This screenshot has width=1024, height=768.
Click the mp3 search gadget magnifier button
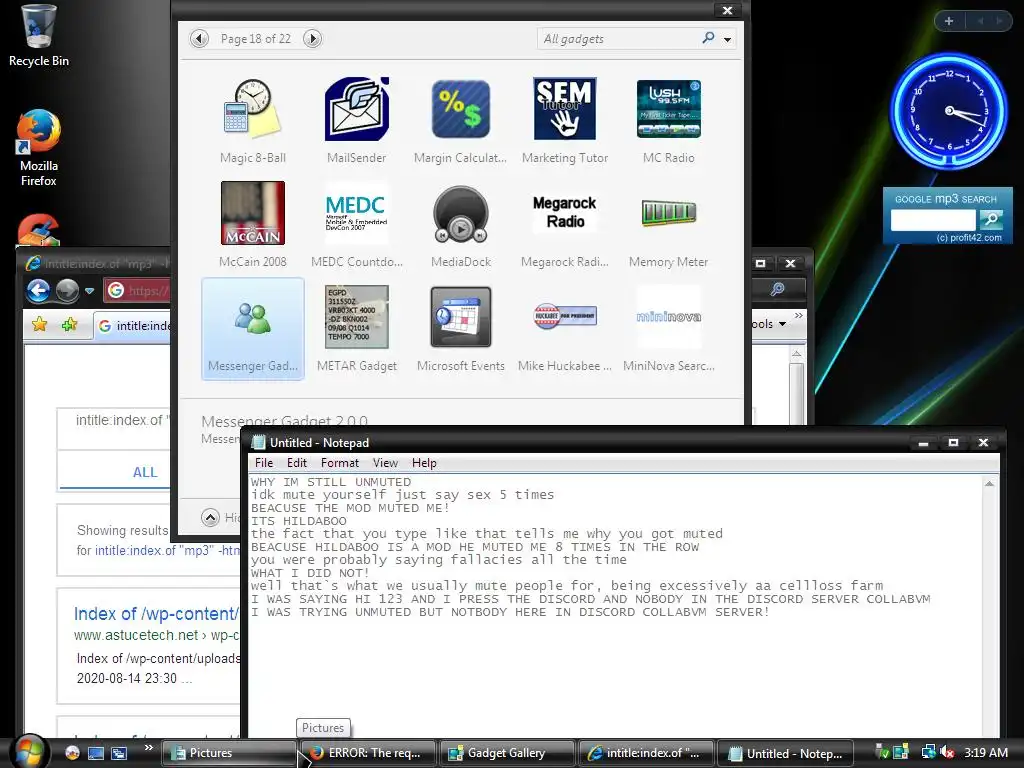pos(991,219)
